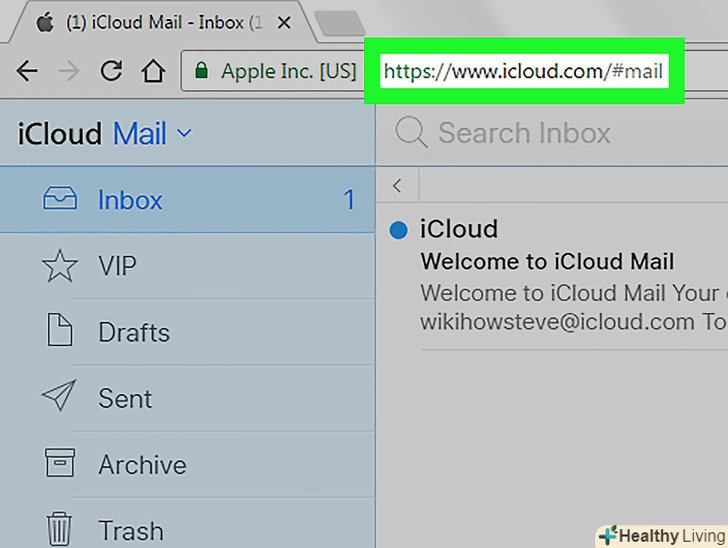Collapse the sidebar with the left chevron

point(397,185)
